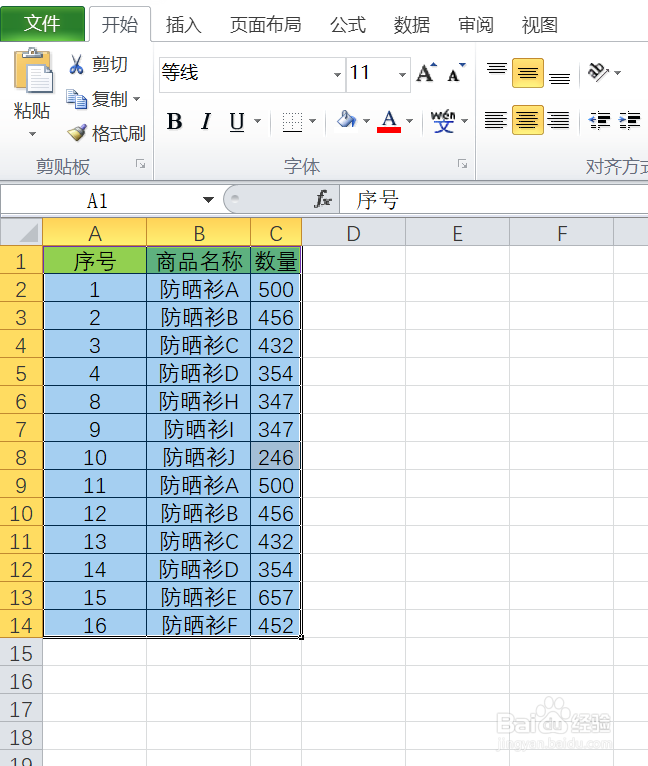Screen dimensions: 648x766
Task: Open the font group dialog launcher
Action: click(x=462, y=164)
